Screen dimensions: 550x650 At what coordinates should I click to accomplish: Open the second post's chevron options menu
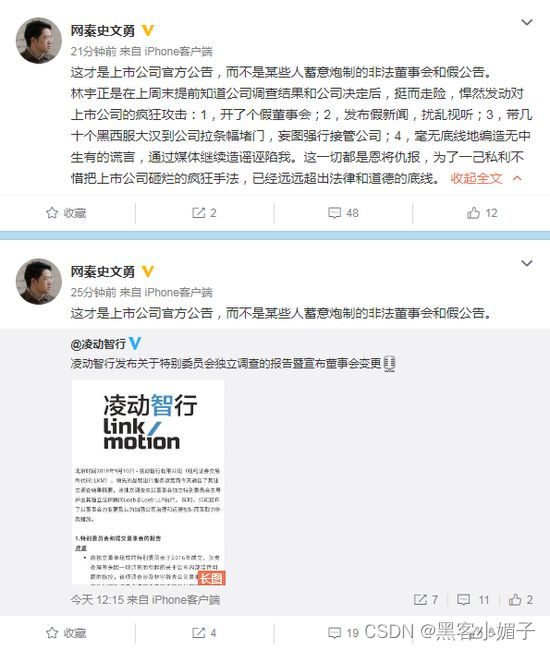click(x=526, y=263)
